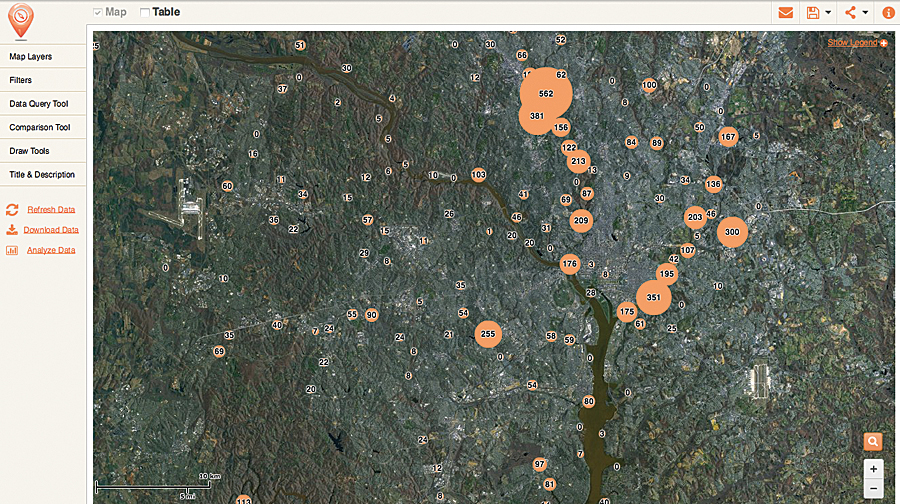
Task: Click Show Legend link
Action: pyautogui.click(x=852, y=42)
